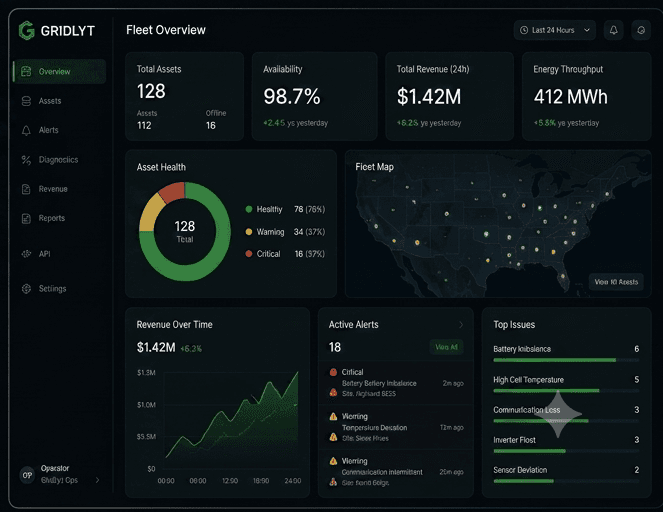Open the Overview sidebar item
Viewport: 663px width, 512px height.
[60, 71]
